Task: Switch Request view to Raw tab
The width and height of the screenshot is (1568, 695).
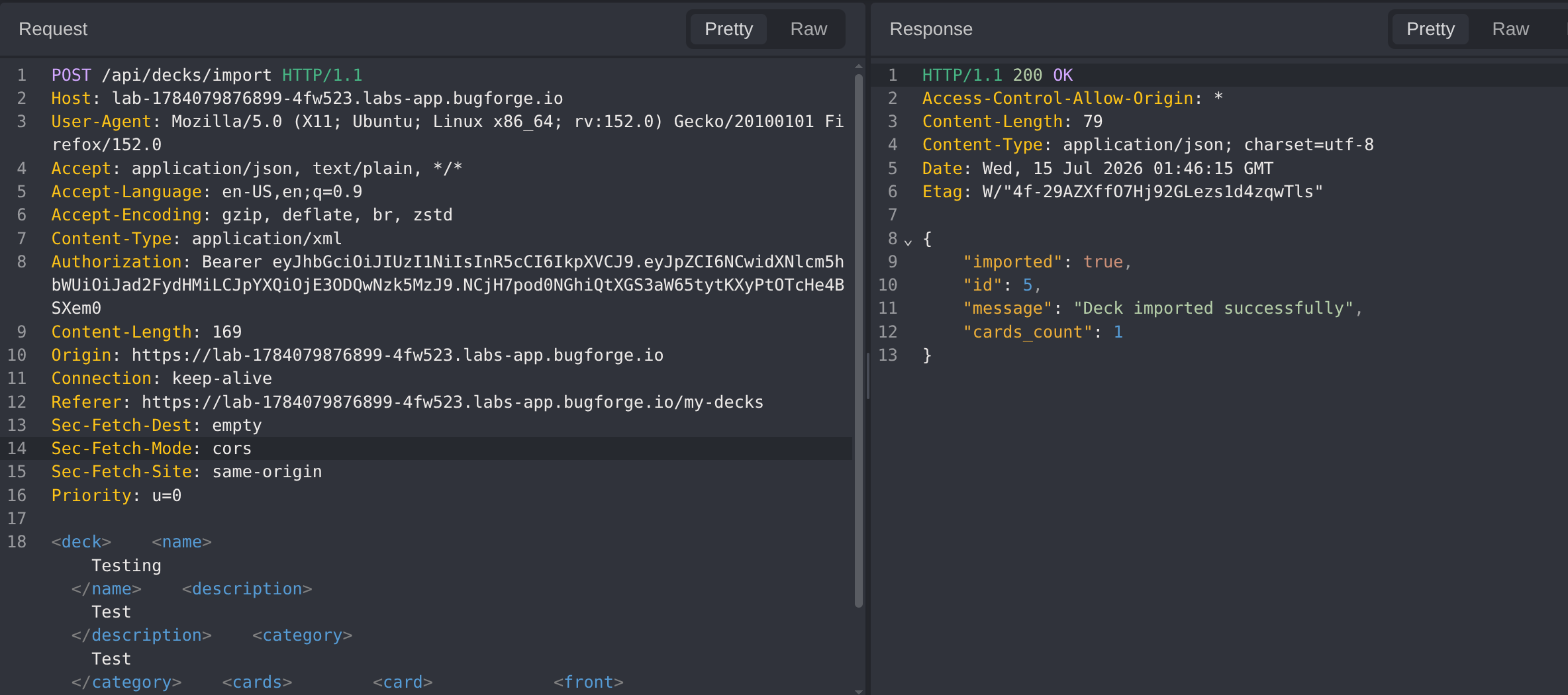Action: click(x=808, y=29)
